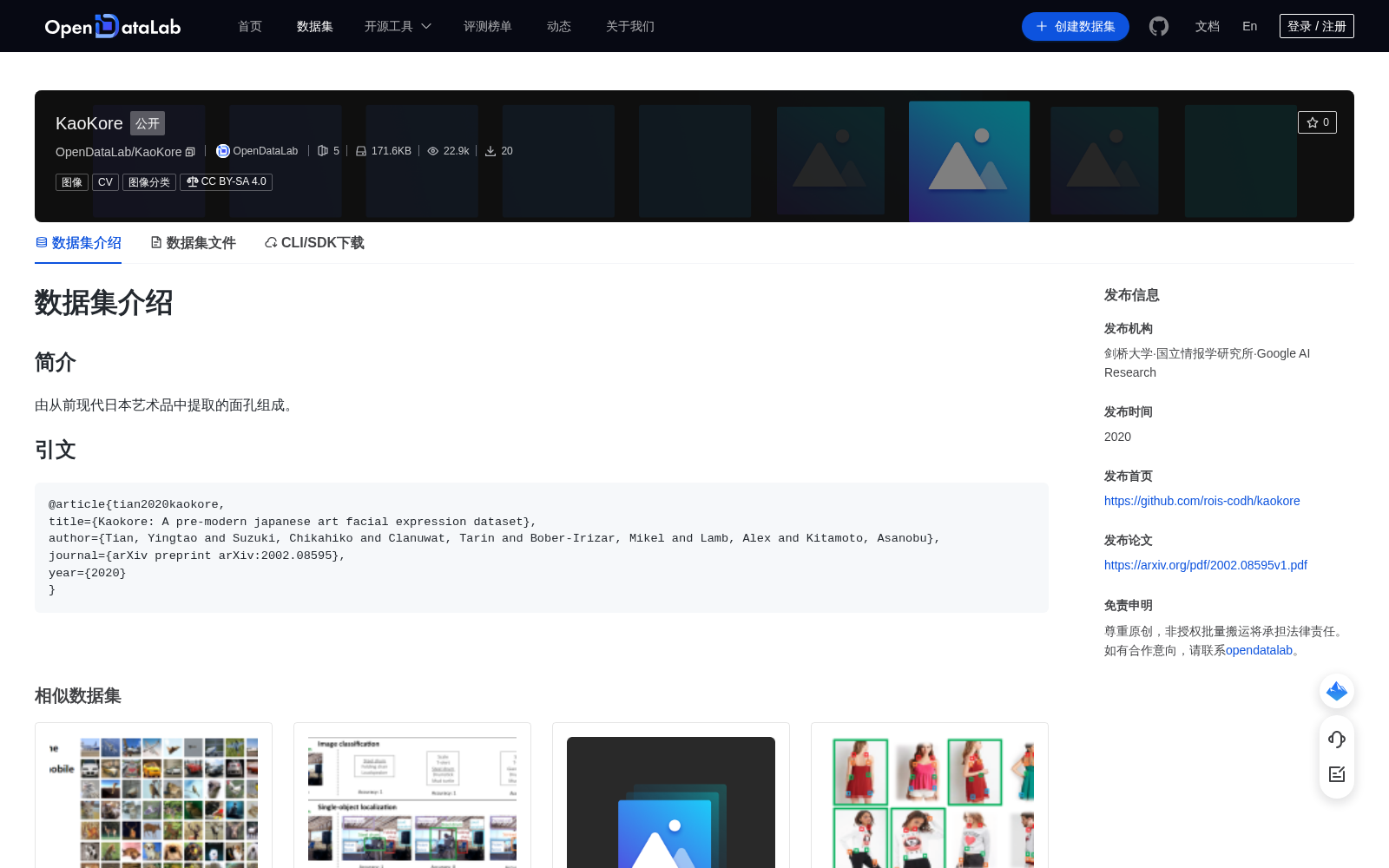Click the downloads icon showing 20

490,151
